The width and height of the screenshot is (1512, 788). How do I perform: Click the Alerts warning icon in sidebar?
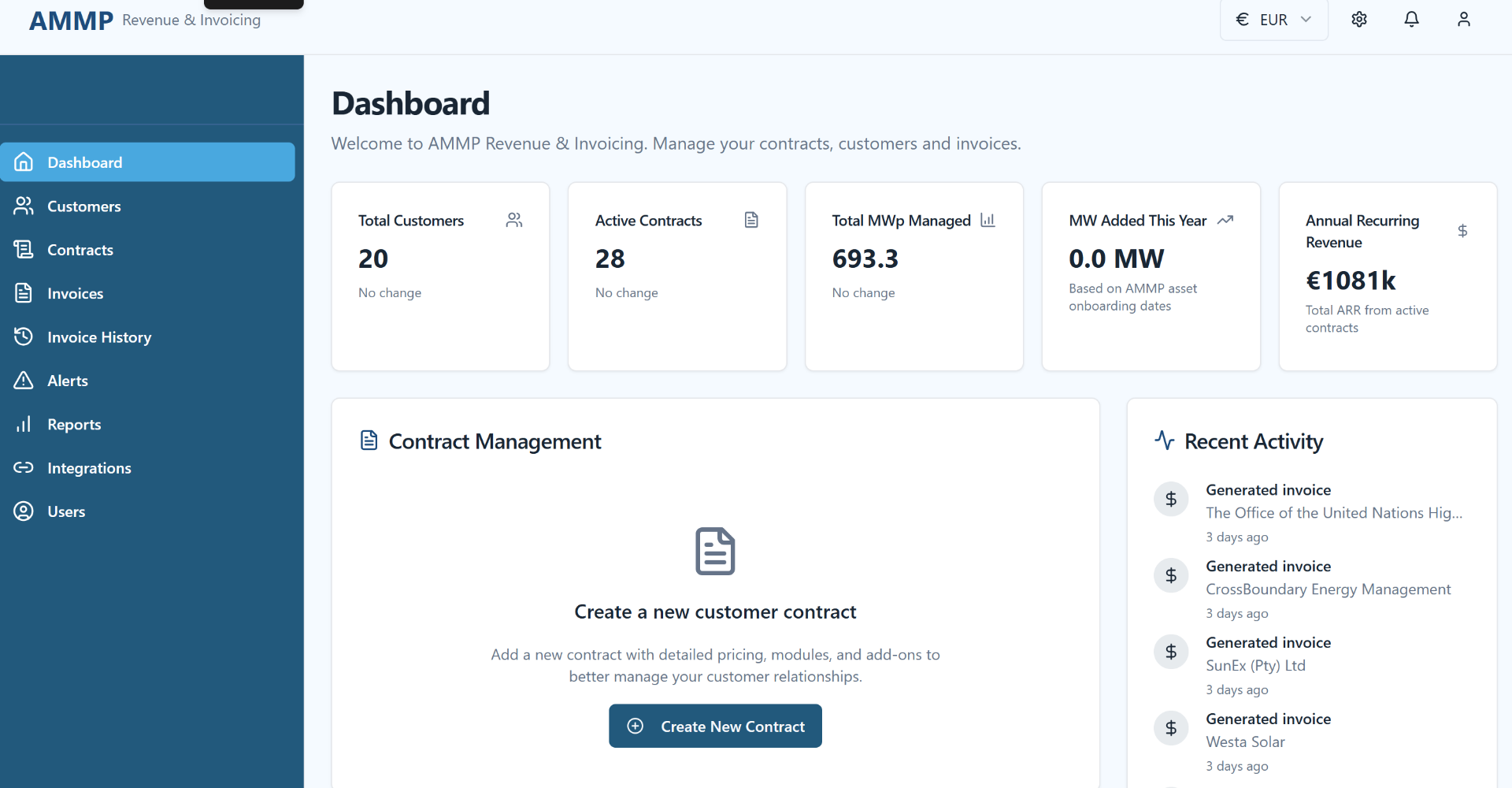(x=24, y=381)
